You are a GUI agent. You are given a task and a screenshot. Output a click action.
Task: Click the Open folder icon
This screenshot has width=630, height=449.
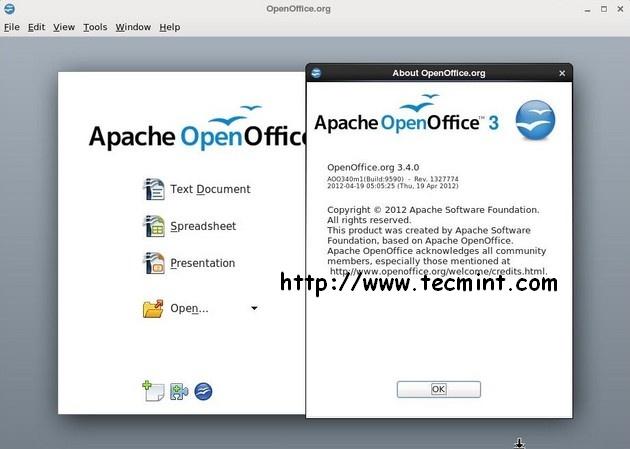153,308
